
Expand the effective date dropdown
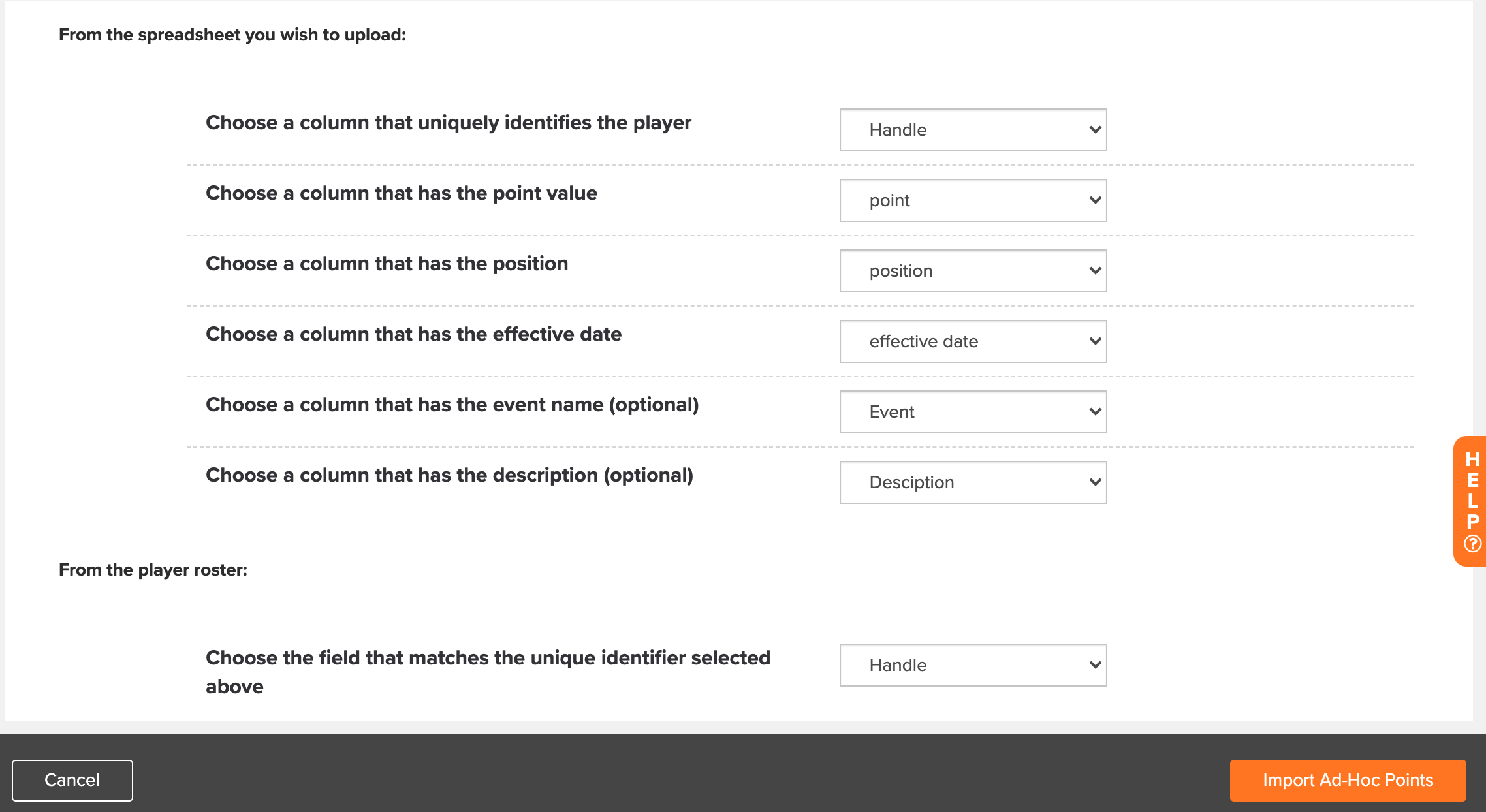click(x=973, y=341)
